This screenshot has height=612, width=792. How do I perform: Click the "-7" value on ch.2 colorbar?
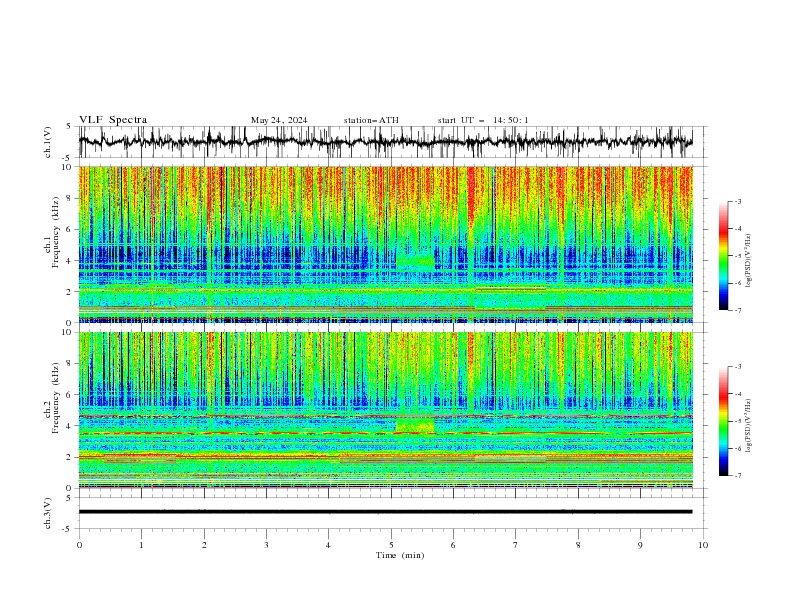738,475
